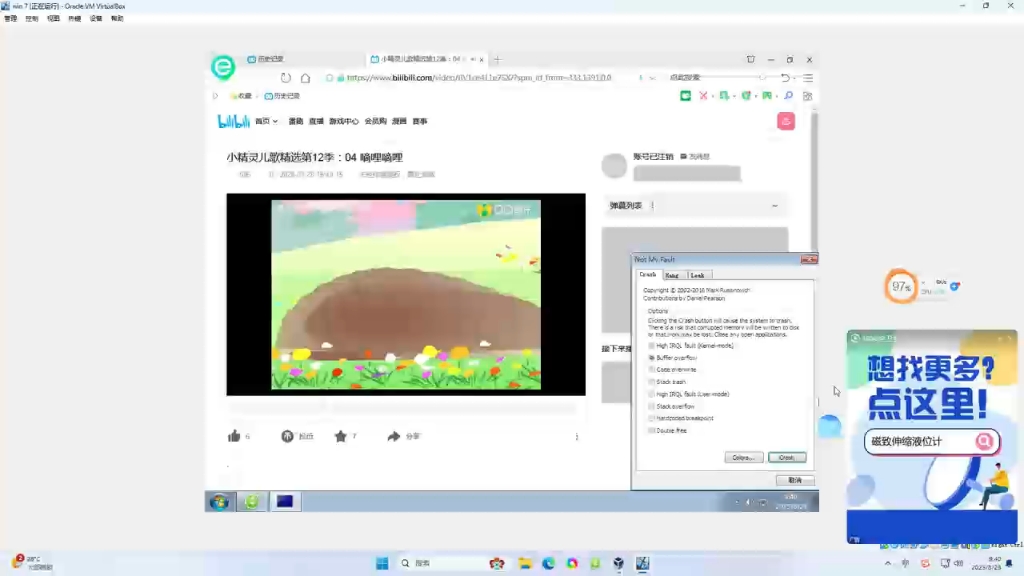Open the second bookmark in bookmarks bar

click(x=282, y=96)
